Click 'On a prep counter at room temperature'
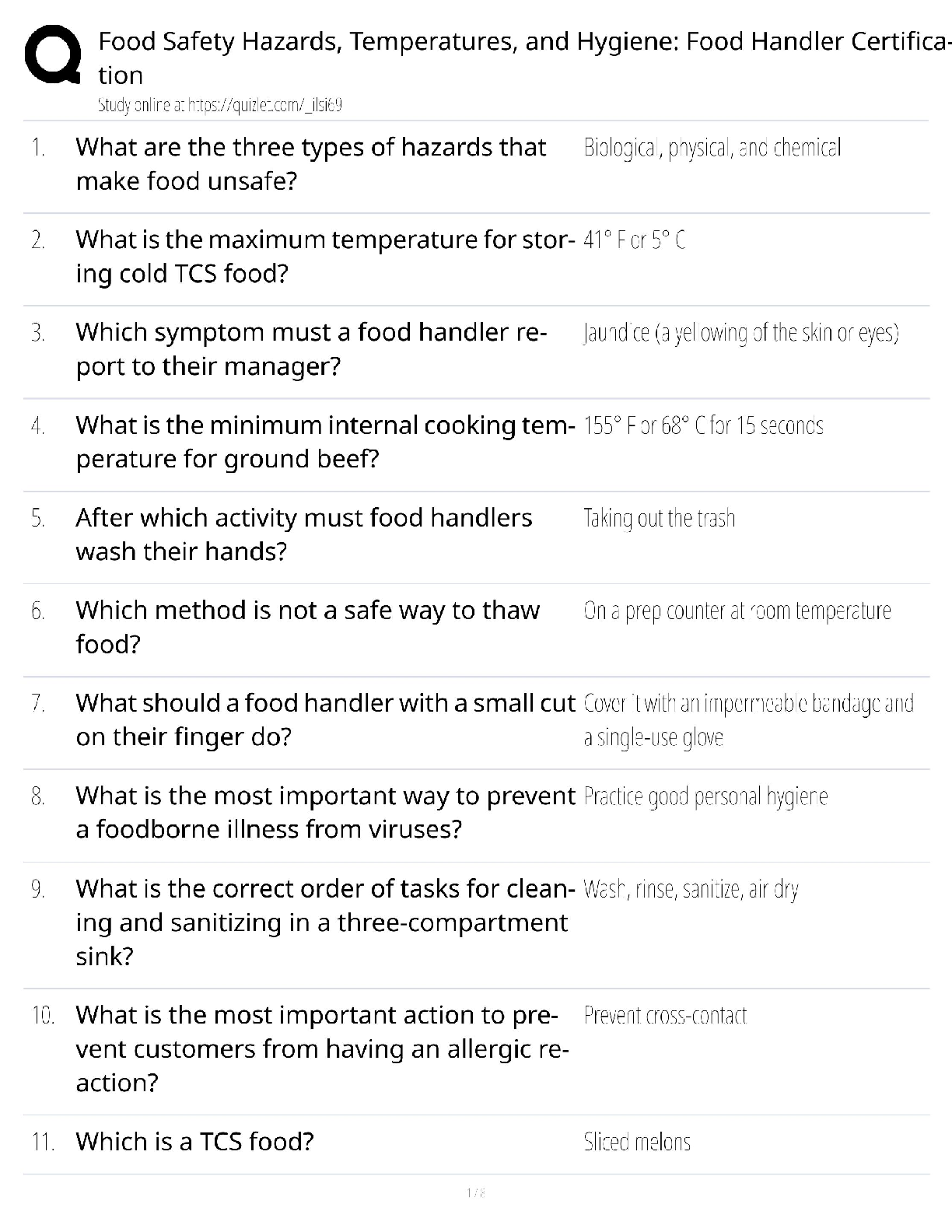The height and width of the screenshot is (1232, 952). coord(737,611)
